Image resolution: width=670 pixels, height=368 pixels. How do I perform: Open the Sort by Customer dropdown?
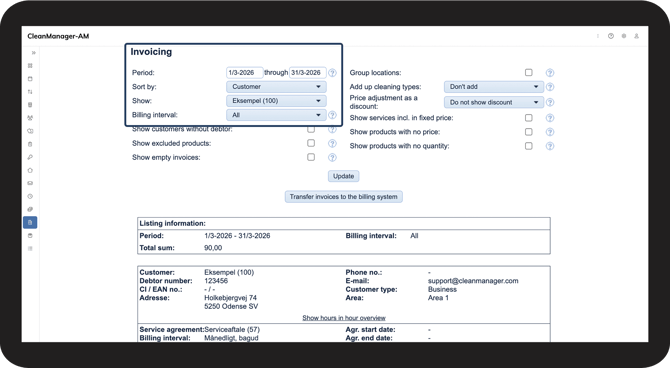pos(276,87)
